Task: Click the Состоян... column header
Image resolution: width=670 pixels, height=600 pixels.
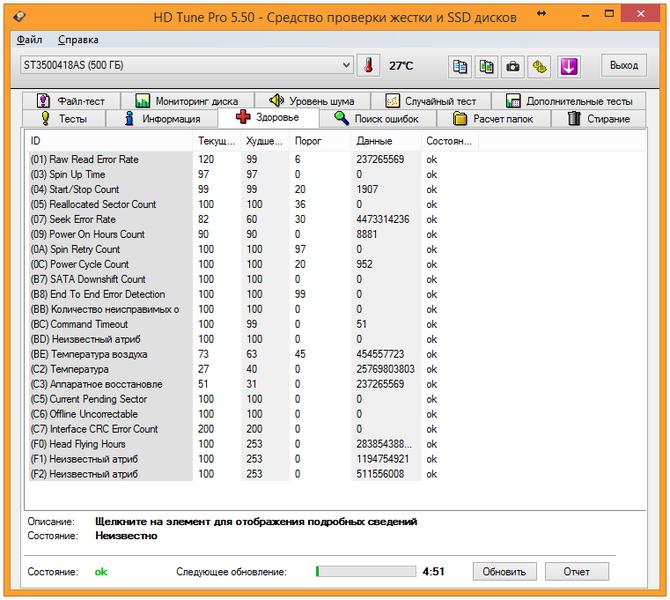Action: coord(450,141)
